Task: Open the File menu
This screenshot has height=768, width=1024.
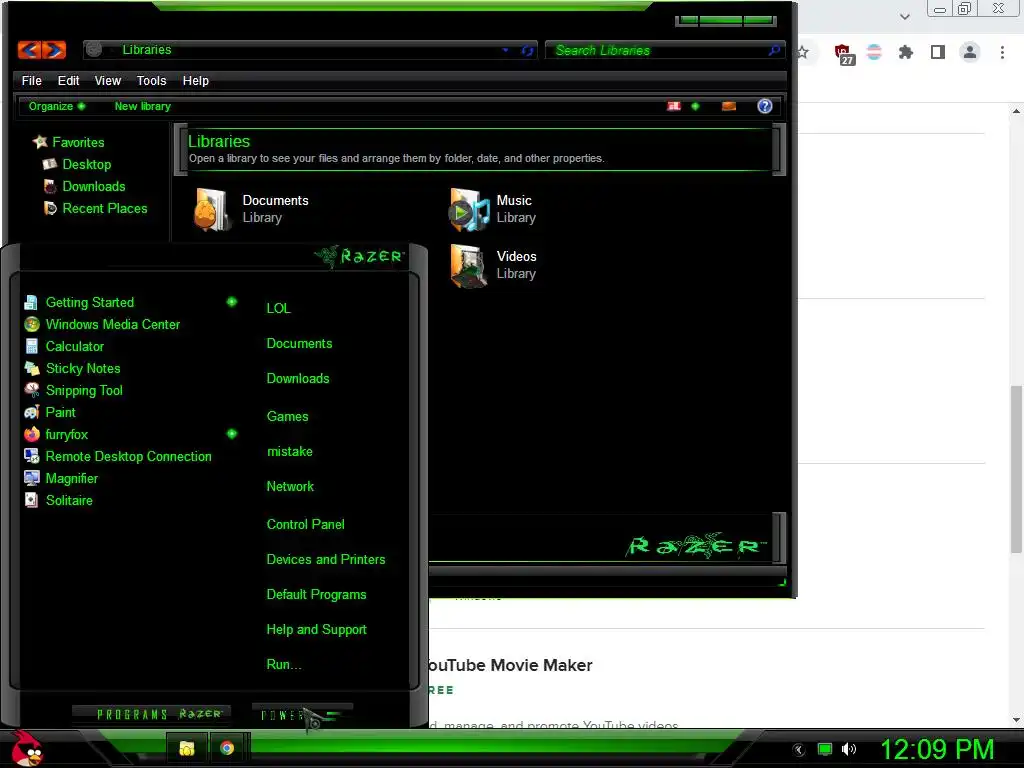Action: coord(31,80)
